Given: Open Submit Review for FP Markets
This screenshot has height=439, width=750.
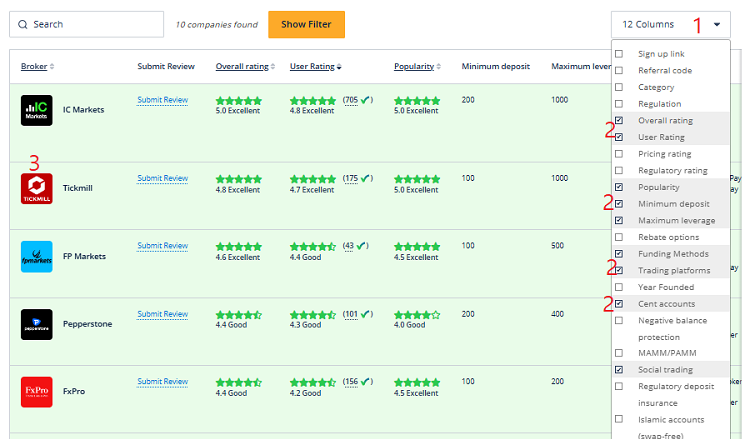Looking at the screenshot, I should coord(163,246).
